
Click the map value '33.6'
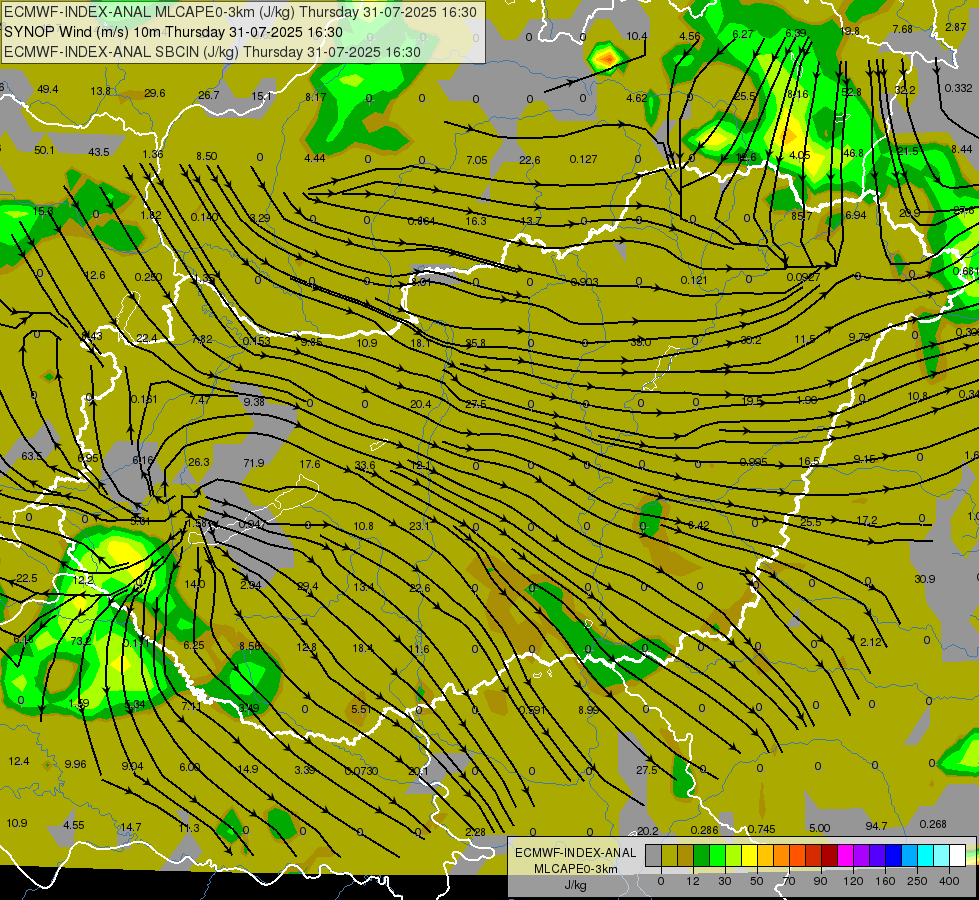(x=365, y=465)
